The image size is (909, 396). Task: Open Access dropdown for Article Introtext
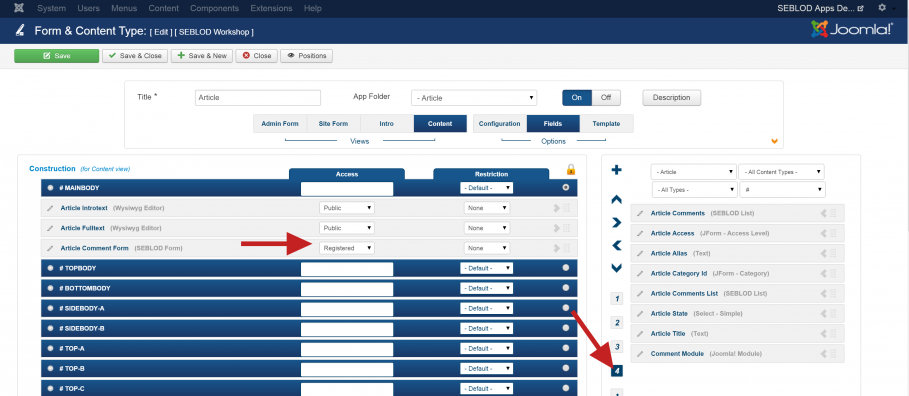[x=347, y=208]
